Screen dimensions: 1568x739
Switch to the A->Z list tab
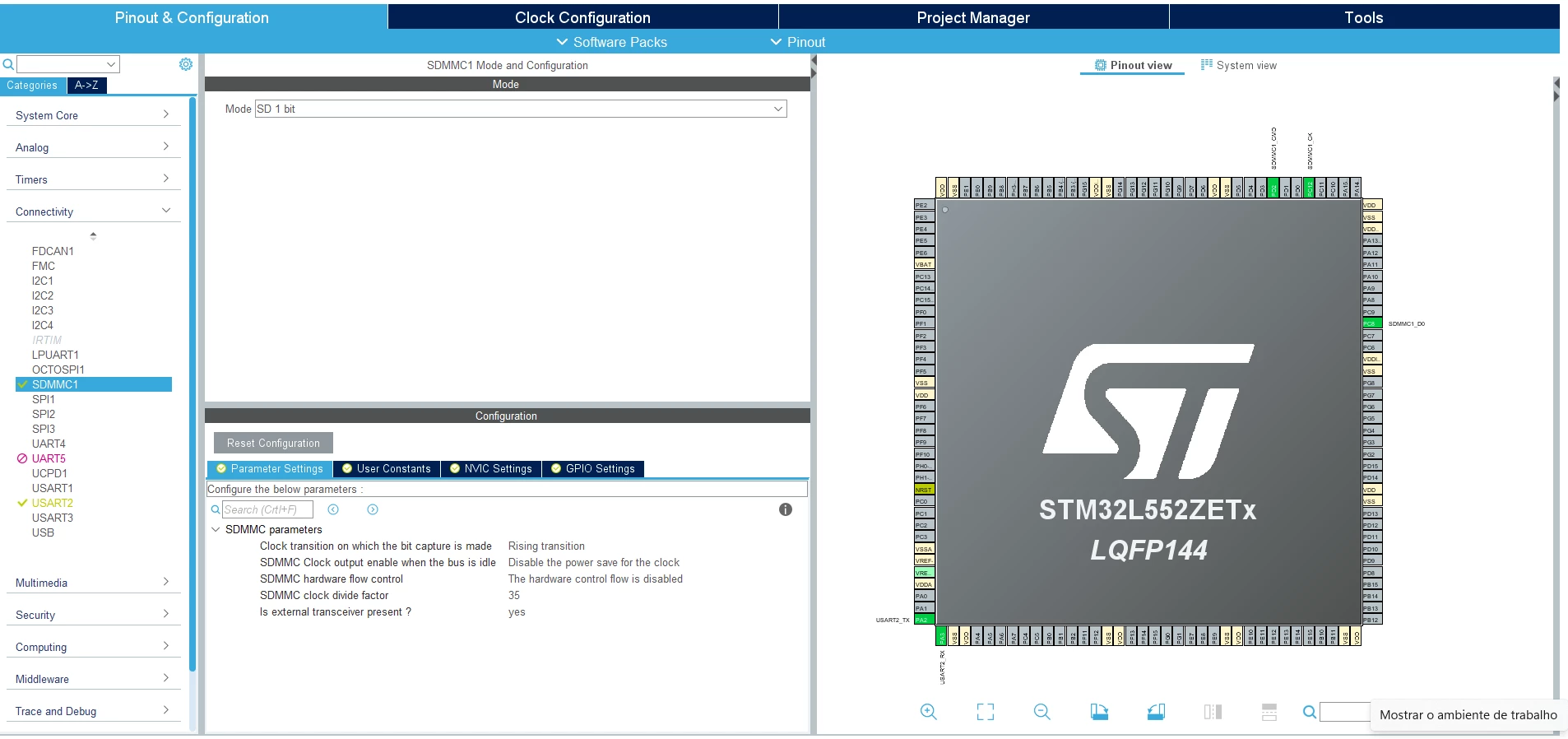coord(86,85)
